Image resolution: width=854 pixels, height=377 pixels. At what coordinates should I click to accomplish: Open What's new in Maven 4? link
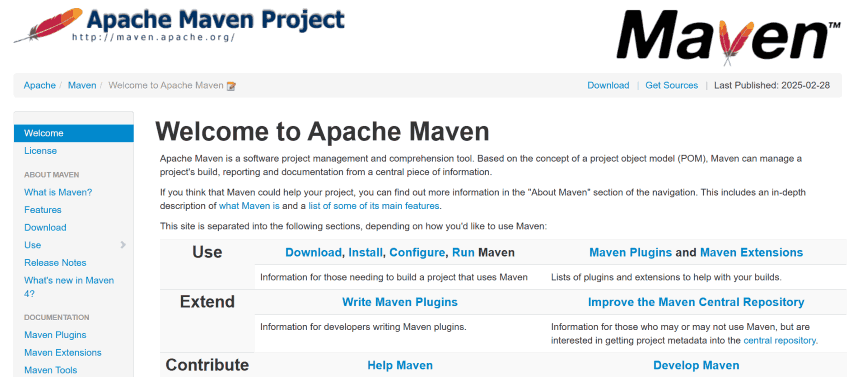[x=69, y=287]
